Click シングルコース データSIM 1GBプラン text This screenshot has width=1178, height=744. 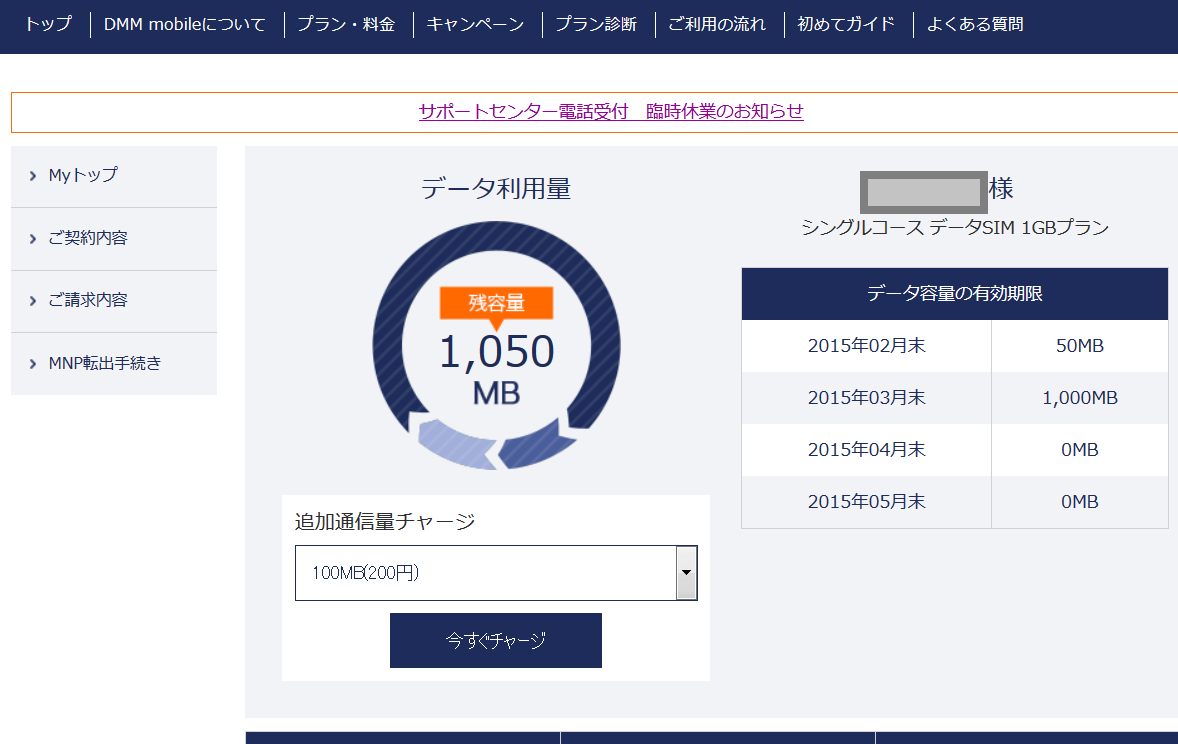[x=955, y=227]
